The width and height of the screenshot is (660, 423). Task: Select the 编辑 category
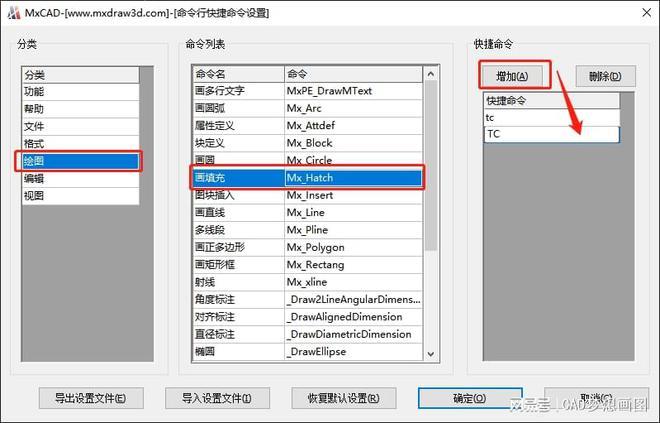click(x=80, y=178)
